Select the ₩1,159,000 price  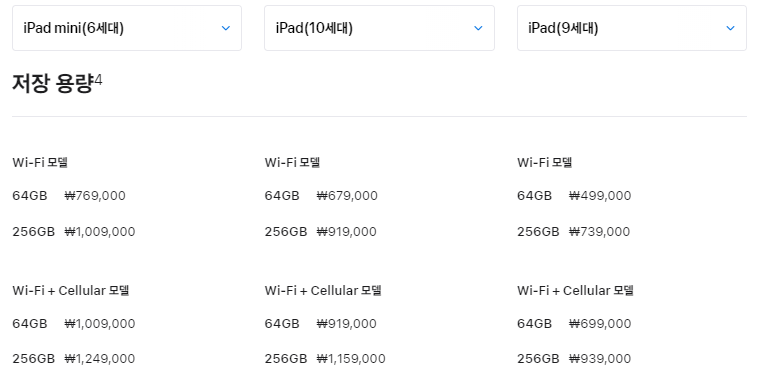click(351, 358)
